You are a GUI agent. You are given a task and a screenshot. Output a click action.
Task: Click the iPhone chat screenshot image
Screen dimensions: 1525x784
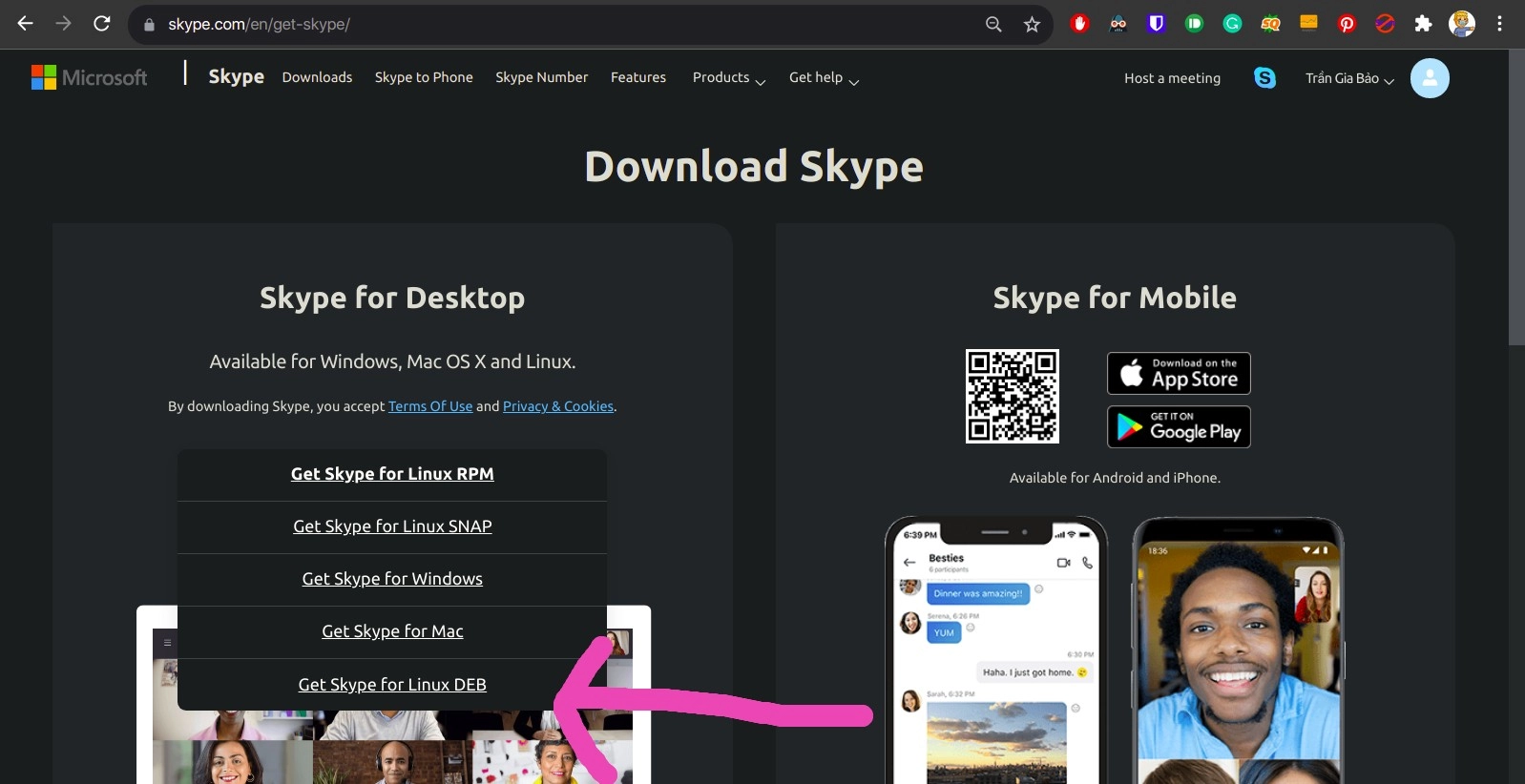pyautogui.click(x=996, y=650)
